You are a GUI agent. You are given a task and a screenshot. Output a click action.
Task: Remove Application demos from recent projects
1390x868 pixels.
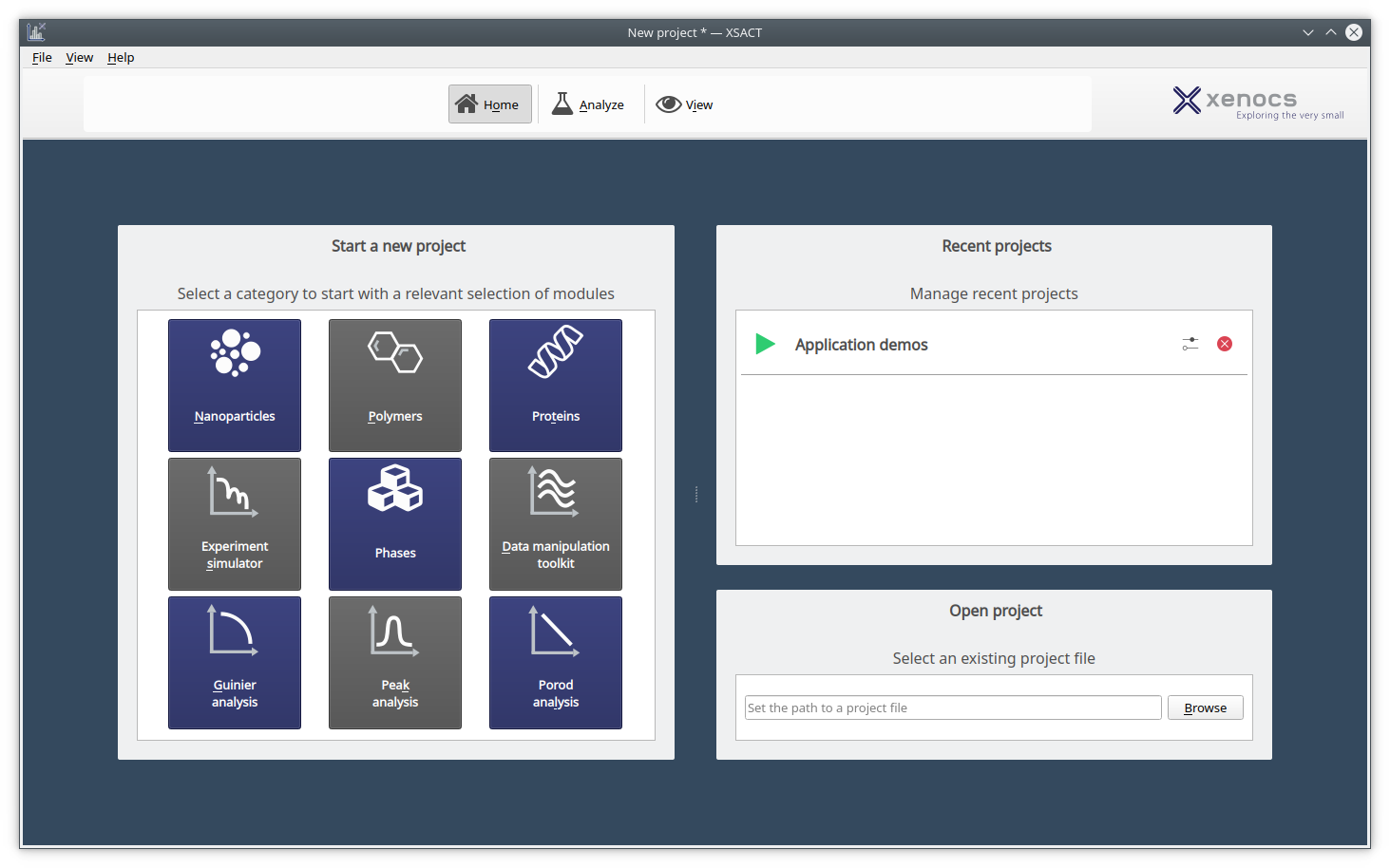pyautogui.click(x=1225, y=344)
